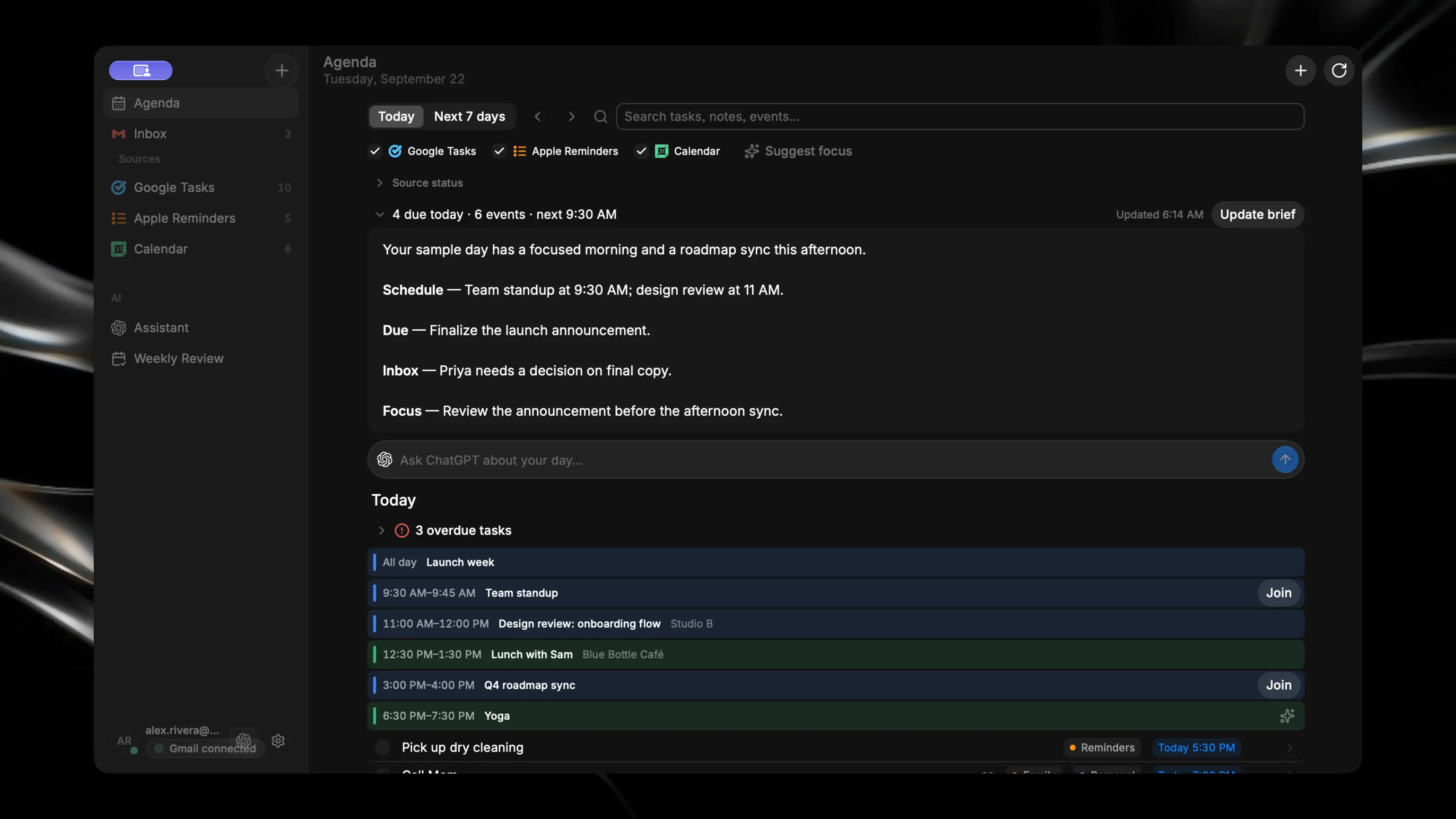Go to the previous day with the left chevron
The height and width of the screenshot is (819, 1456).
click(x=537, y=116)
